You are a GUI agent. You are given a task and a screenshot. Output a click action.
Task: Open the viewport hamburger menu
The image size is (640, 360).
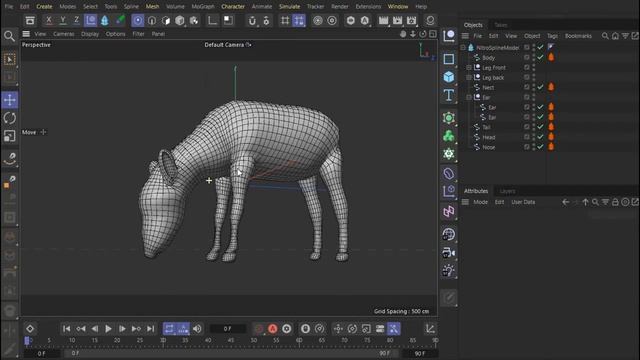26,34
